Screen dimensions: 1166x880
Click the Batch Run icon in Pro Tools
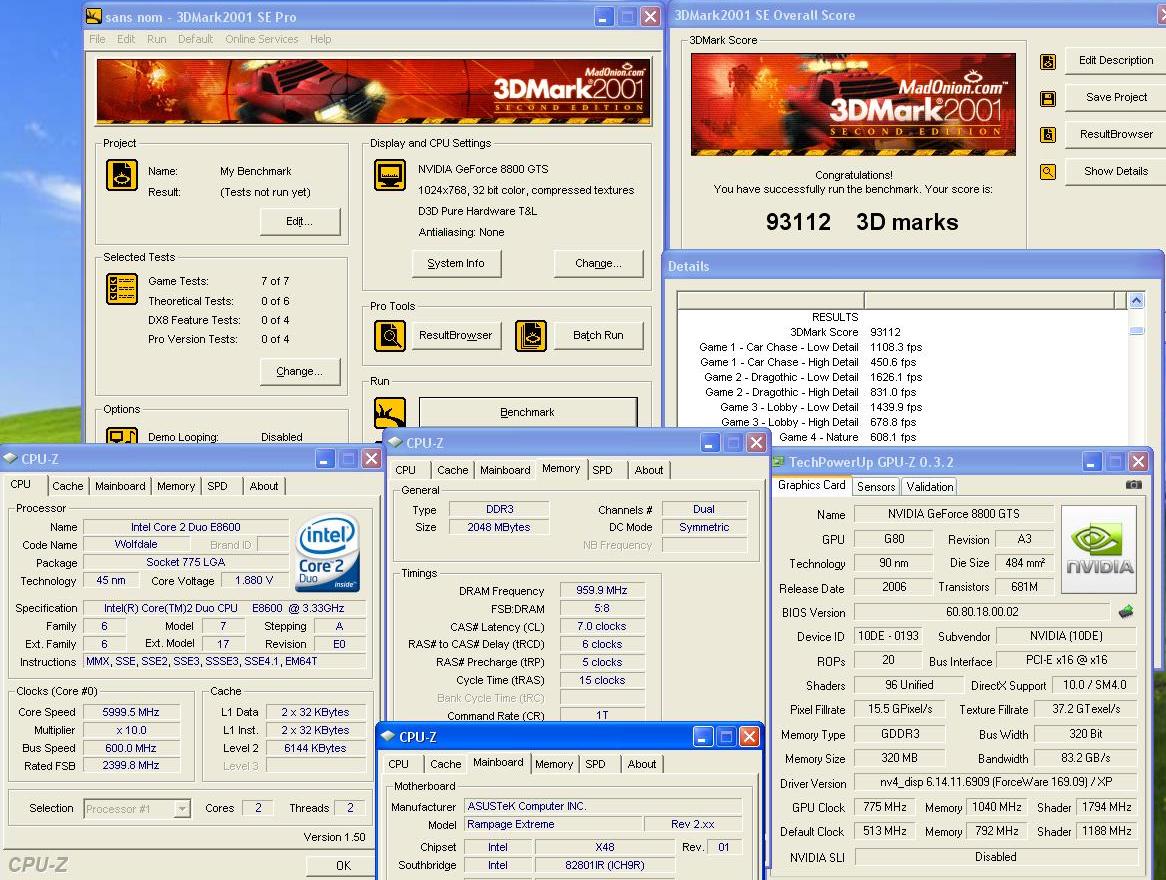click(x=531, y=336)
